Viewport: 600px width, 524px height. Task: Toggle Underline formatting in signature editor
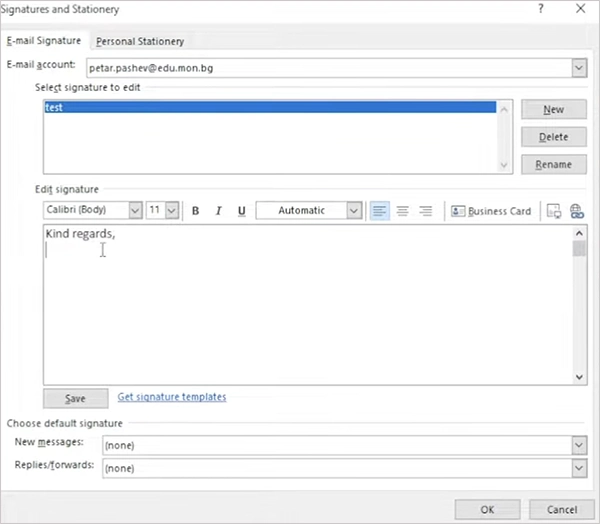[241, 211]
